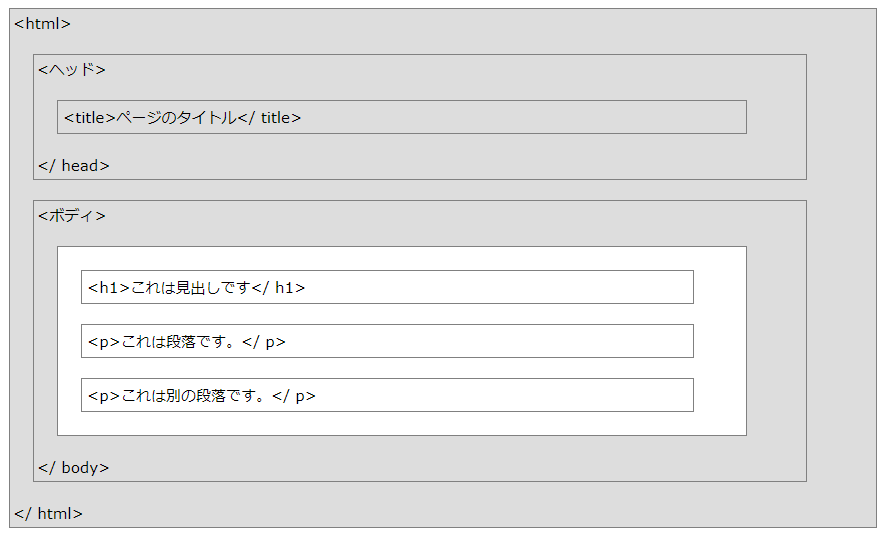
Task: Click the closing </ p> after これは別の段落です。
Action: point(293,396)
